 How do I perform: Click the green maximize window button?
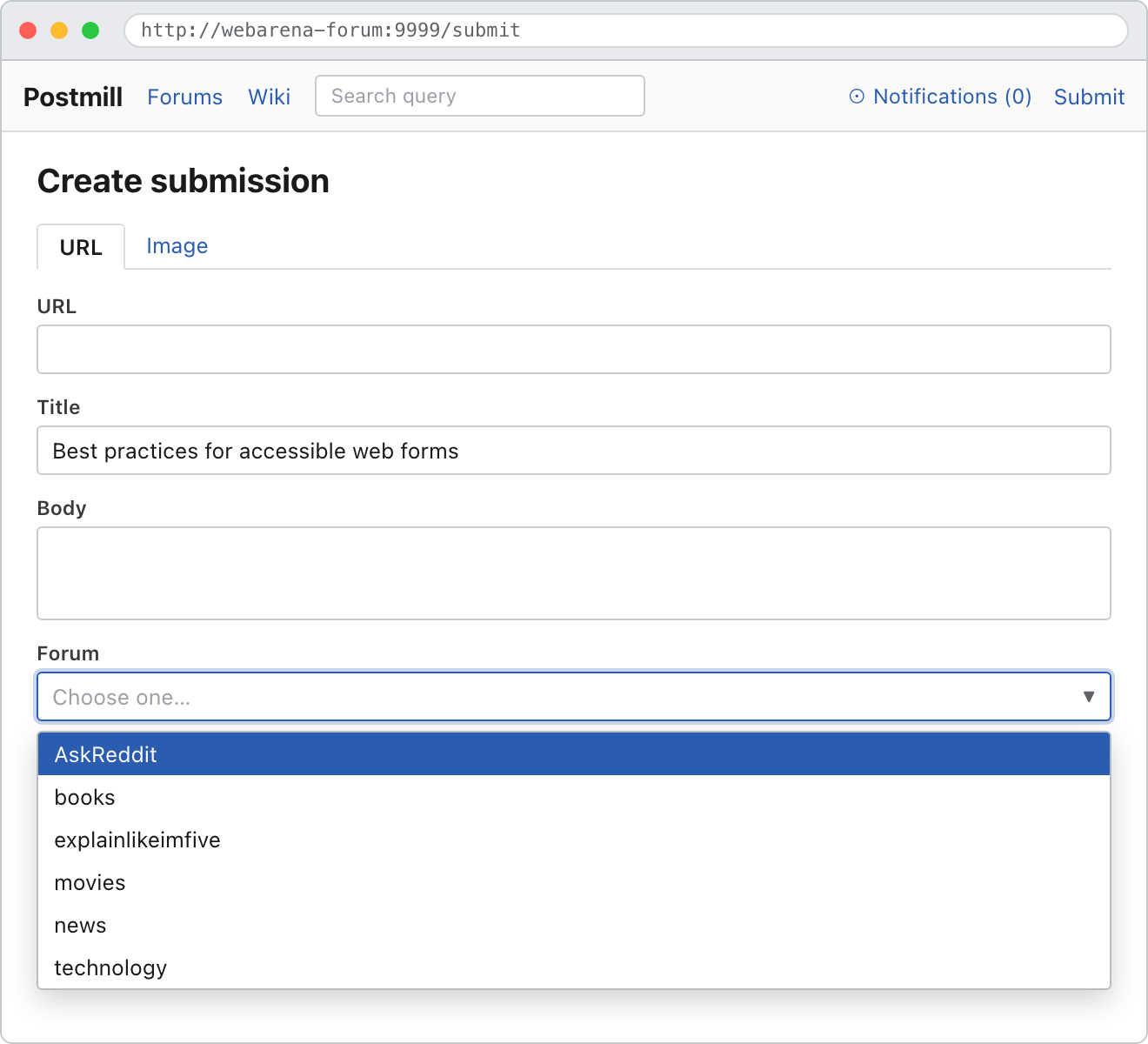tap(90, 30)
